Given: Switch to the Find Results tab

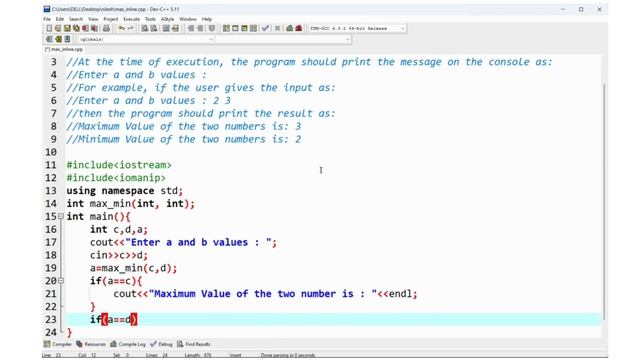Looking at the screenshot, I should point(194,344).
